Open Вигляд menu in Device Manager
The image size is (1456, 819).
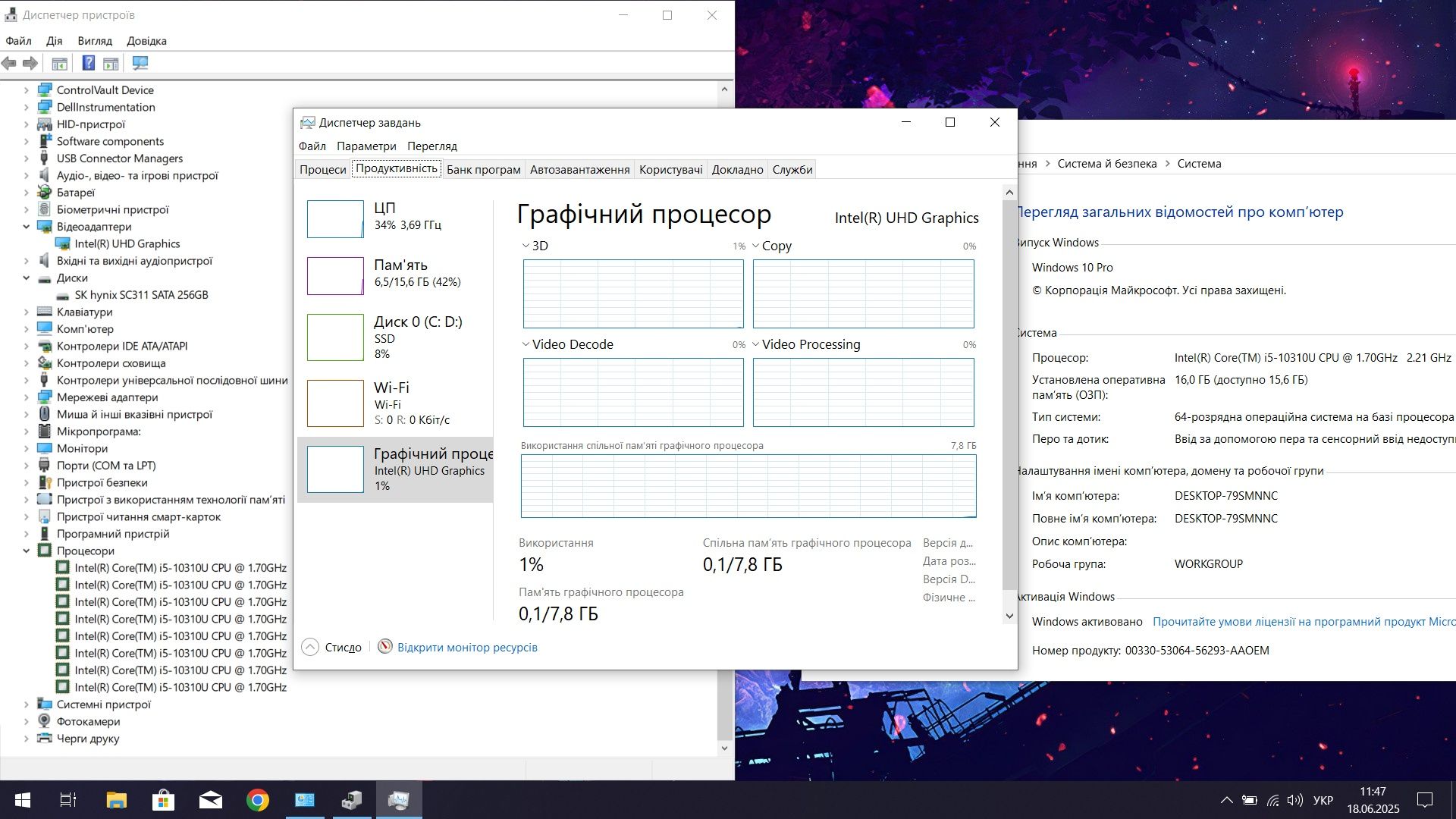click(95, 41)
